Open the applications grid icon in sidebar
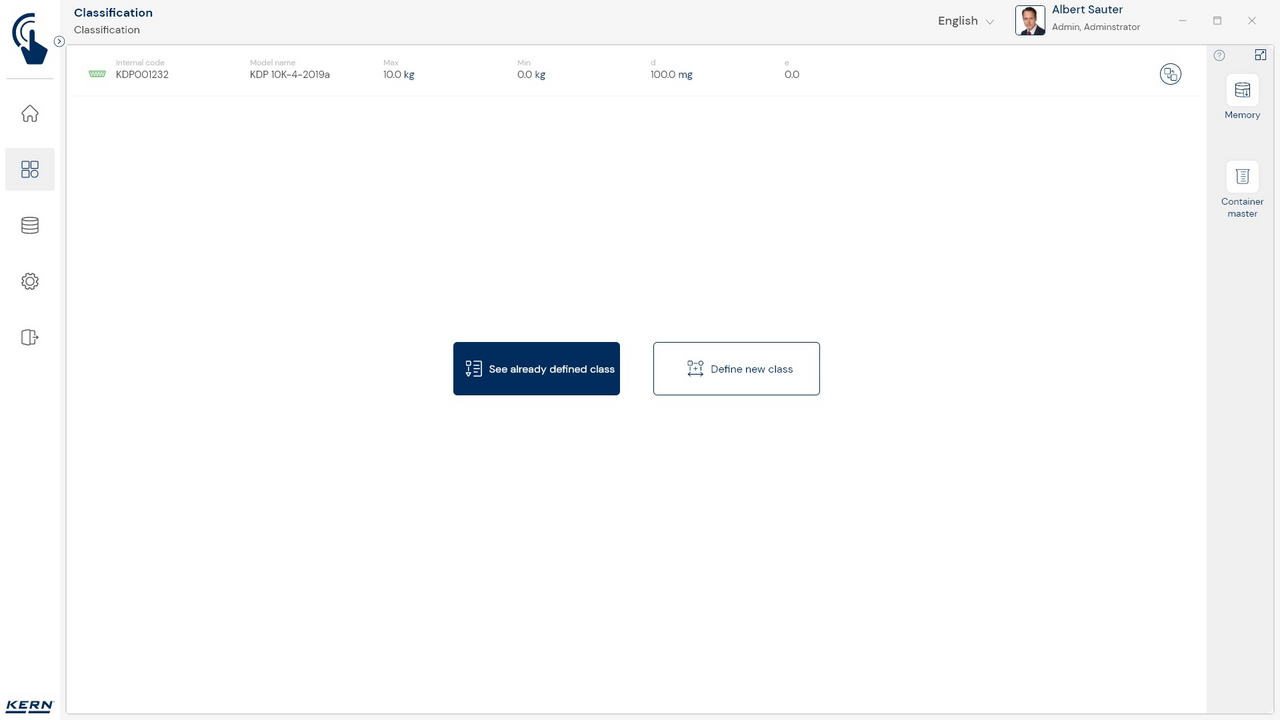The width and height of the screenshot is (1280, 720). tap(30, 170)
